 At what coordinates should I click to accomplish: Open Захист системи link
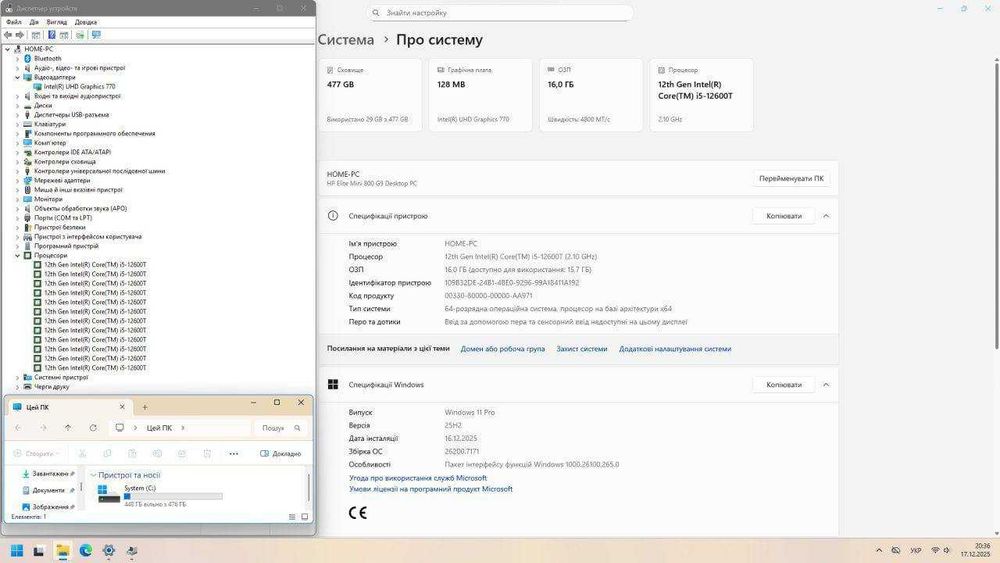tap(582, 349)
